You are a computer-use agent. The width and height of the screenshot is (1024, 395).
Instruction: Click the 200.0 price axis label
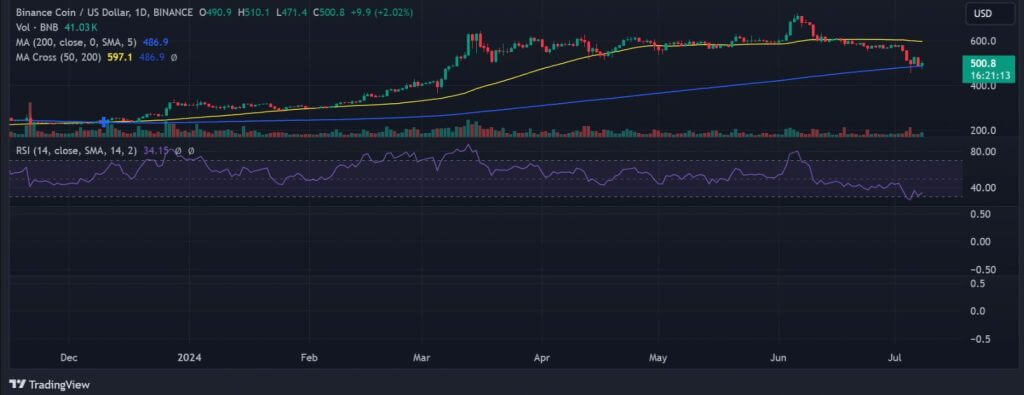(x=983, y=130)
